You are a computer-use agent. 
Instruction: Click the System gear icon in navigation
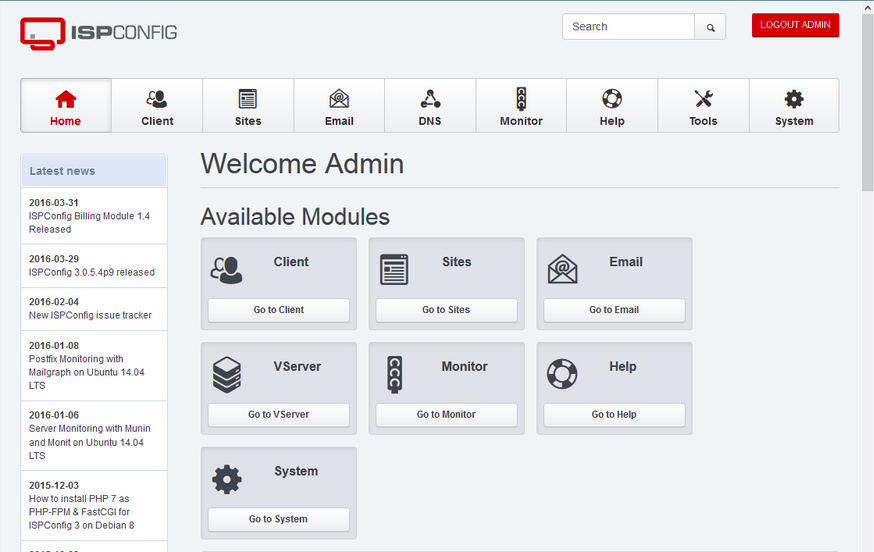(794, 99)
